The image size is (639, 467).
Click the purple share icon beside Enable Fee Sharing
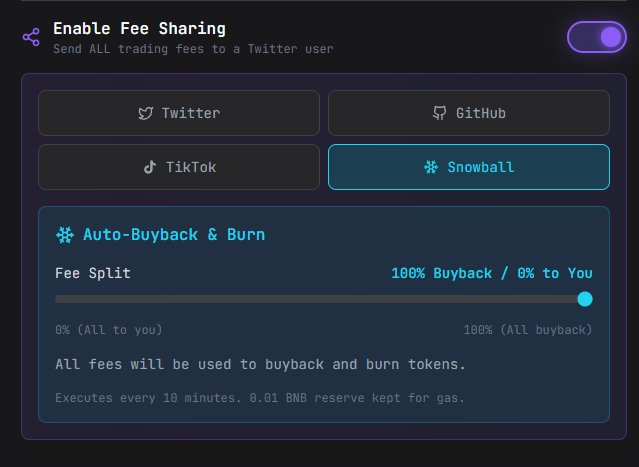[x=31, y=37]
